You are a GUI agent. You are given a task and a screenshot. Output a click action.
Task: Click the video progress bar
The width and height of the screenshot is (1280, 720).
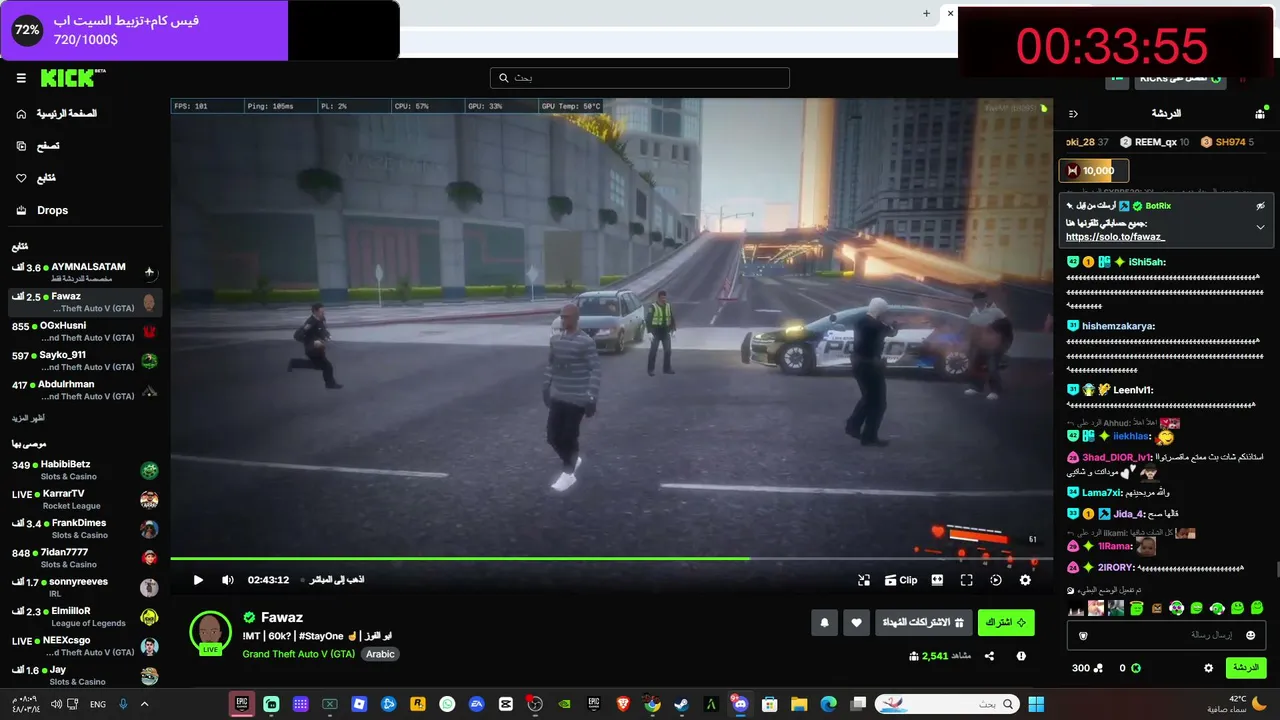[611, 558]
